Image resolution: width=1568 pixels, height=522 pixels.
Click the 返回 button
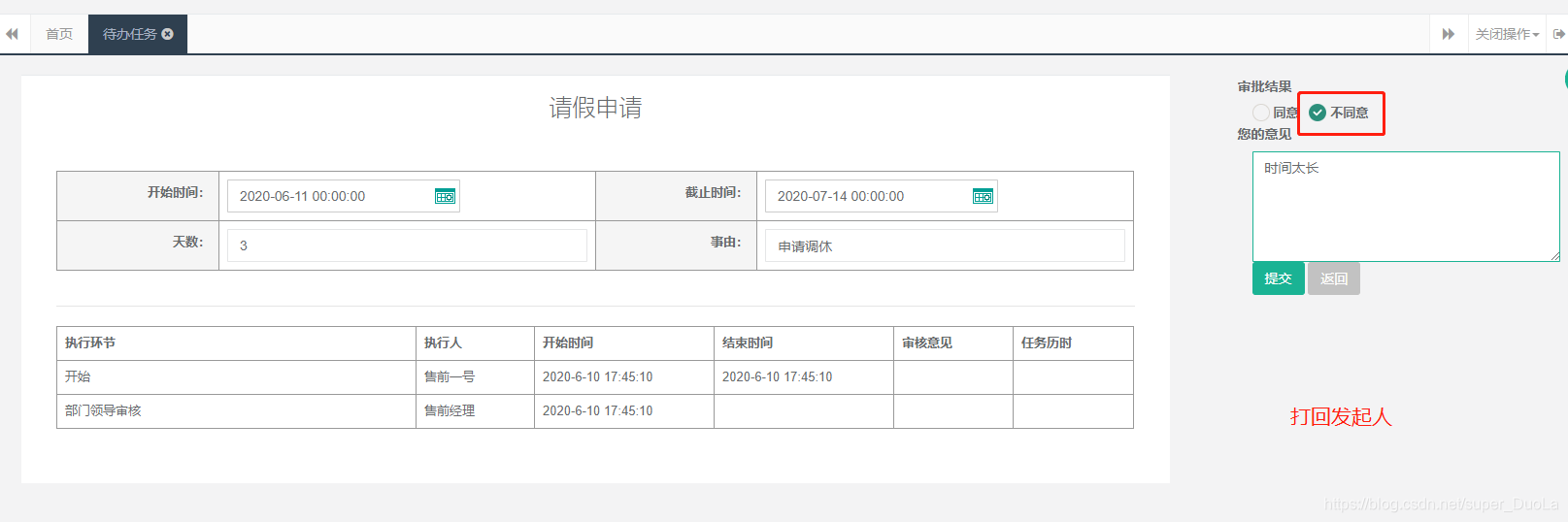pos(1334,278)
